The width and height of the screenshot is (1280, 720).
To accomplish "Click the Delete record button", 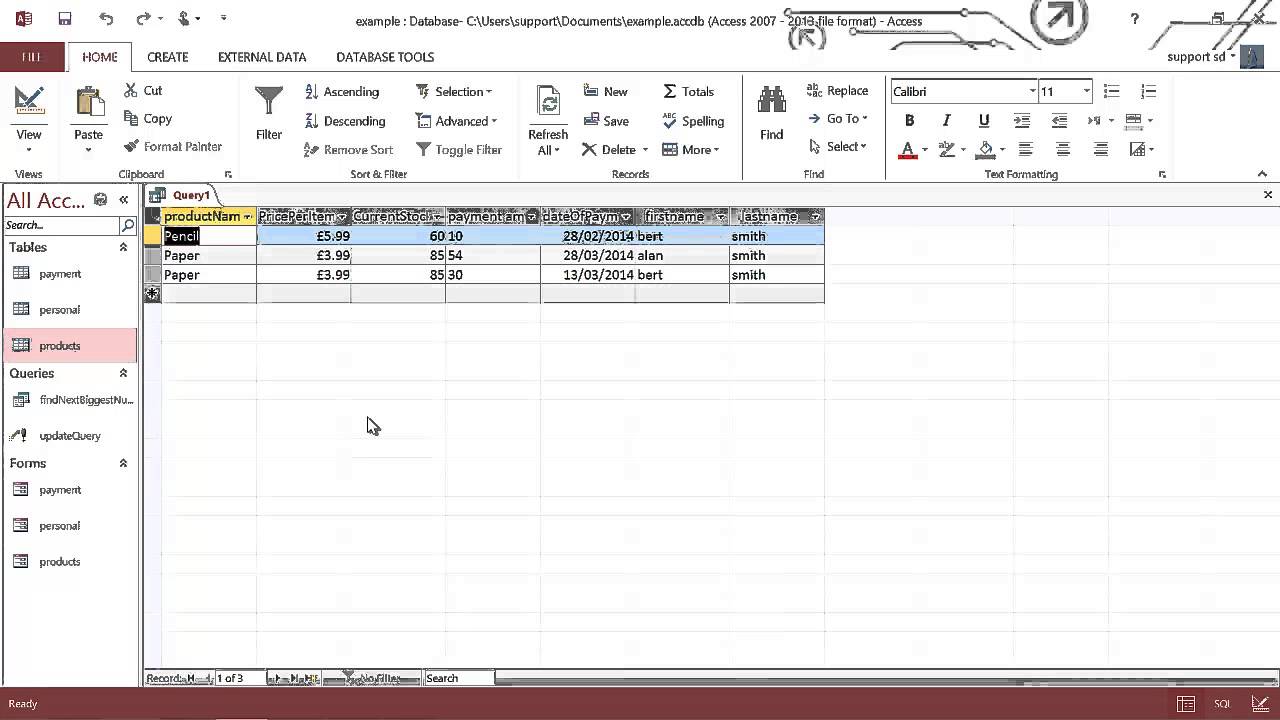I will tap(609, 149).
